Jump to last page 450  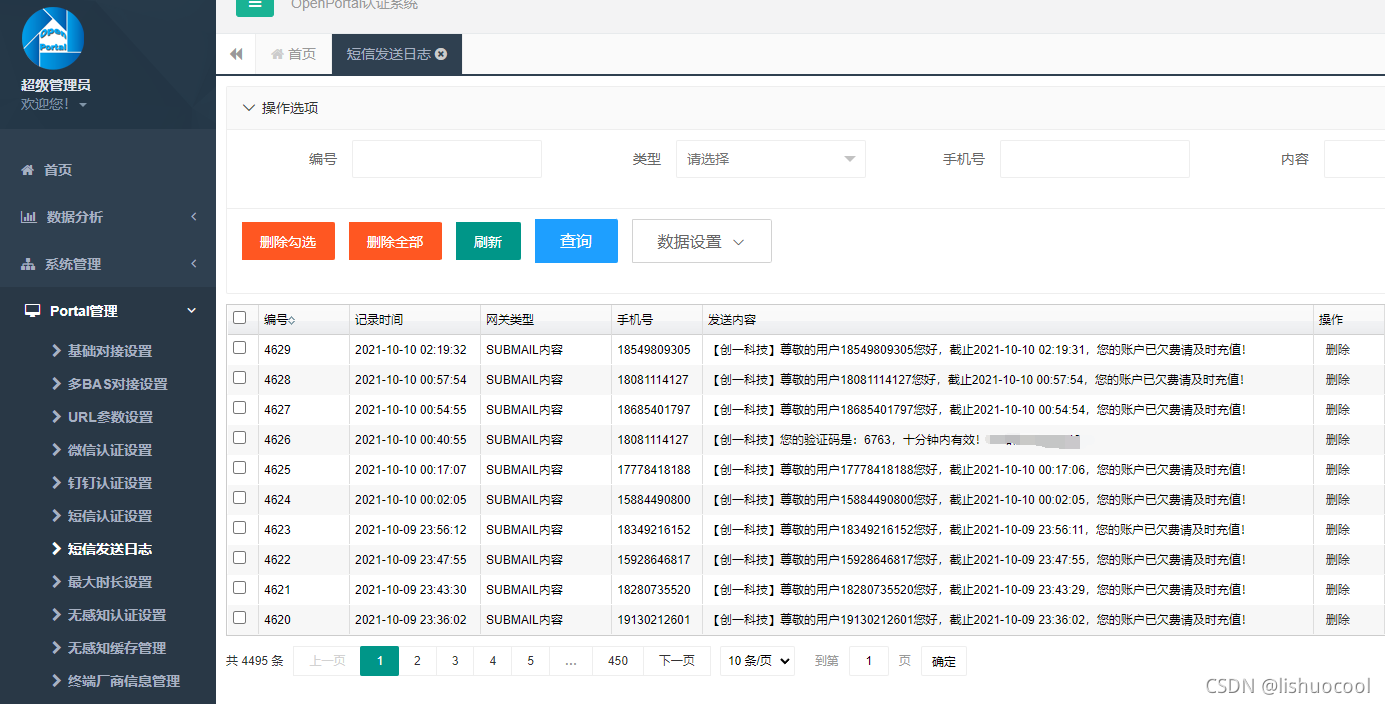click(x=618, y=661)
